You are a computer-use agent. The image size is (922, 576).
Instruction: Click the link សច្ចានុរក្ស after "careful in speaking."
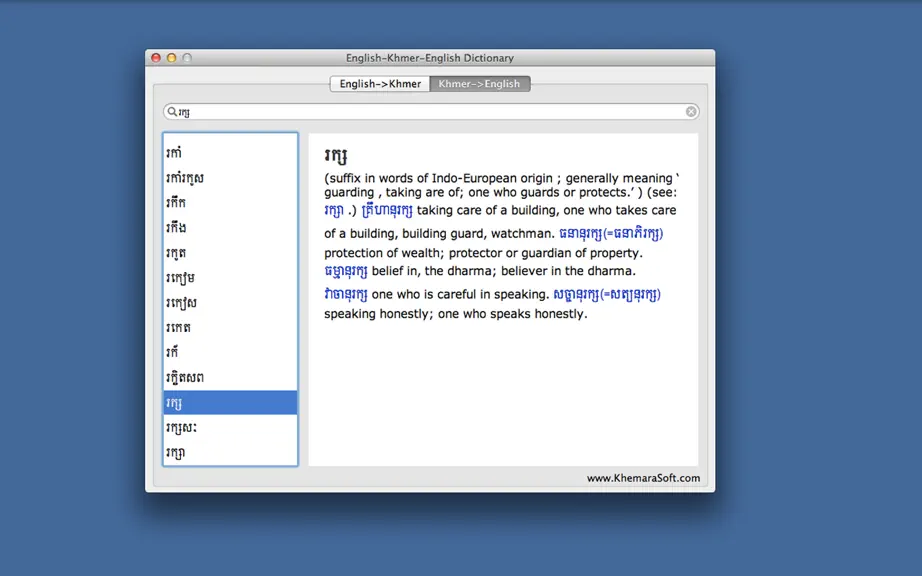(607, 294)
